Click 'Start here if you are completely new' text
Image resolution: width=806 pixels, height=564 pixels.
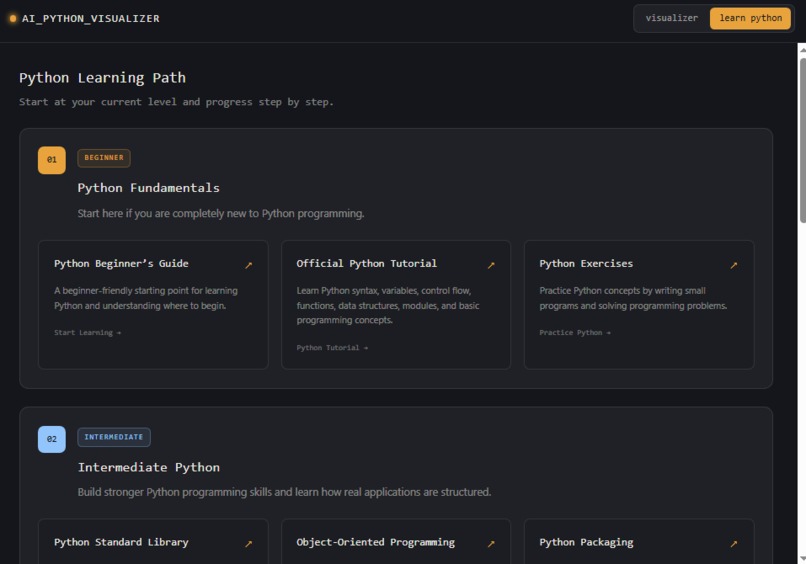[x=221, y=213]
